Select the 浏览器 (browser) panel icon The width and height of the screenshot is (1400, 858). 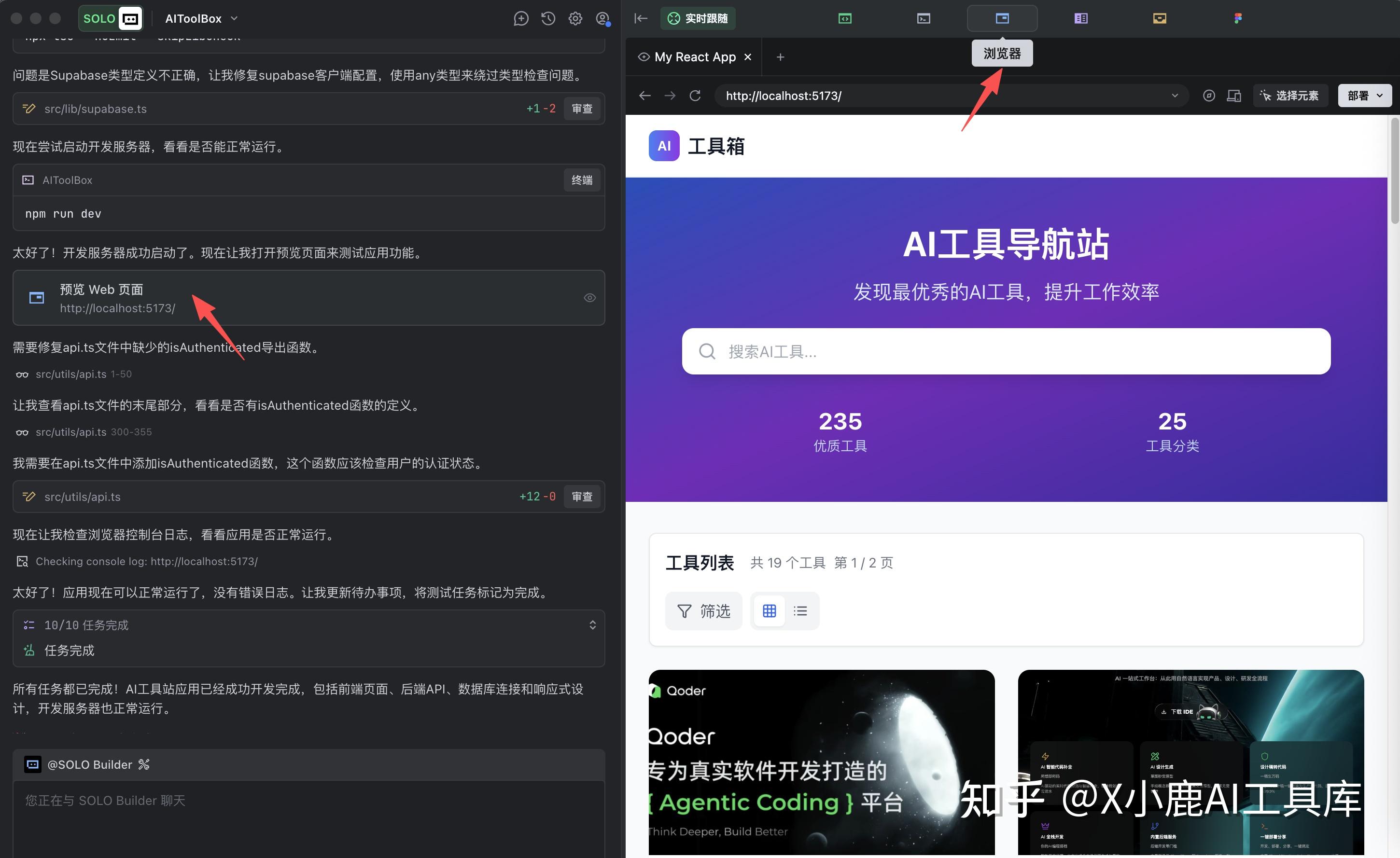click(1002, 18)
